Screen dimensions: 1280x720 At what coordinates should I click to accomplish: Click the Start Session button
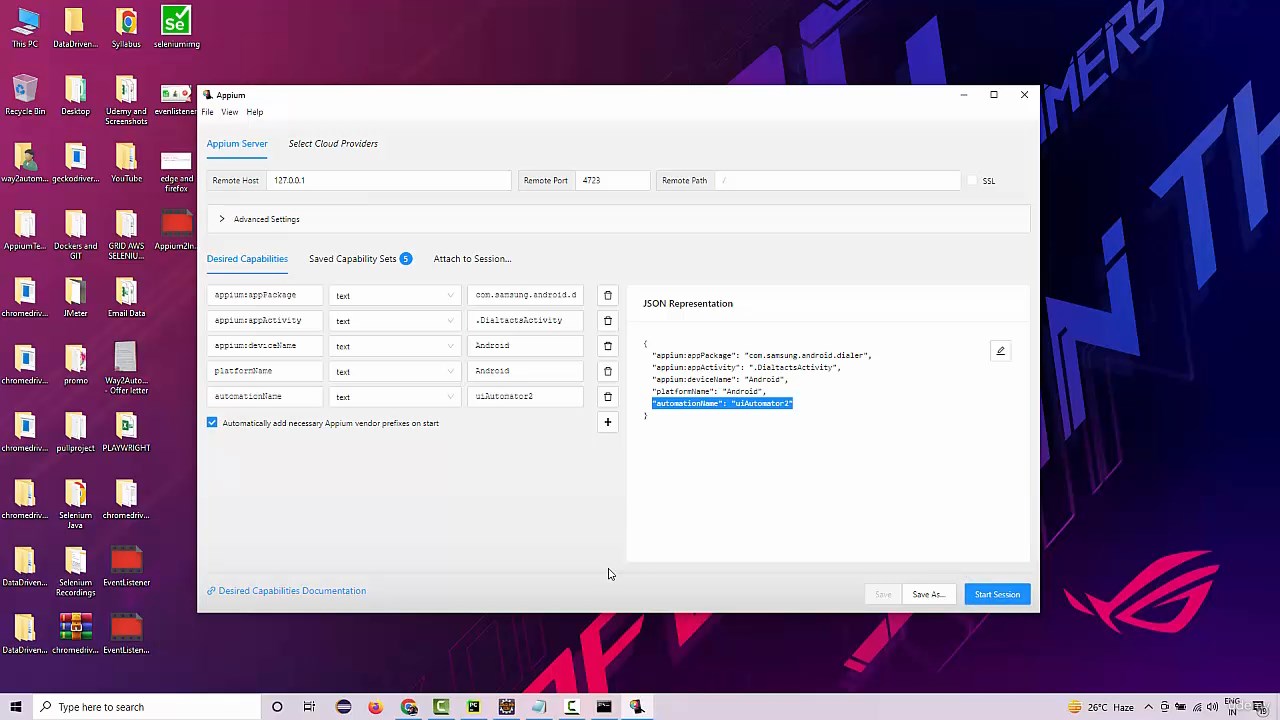[x=997, y=595]
